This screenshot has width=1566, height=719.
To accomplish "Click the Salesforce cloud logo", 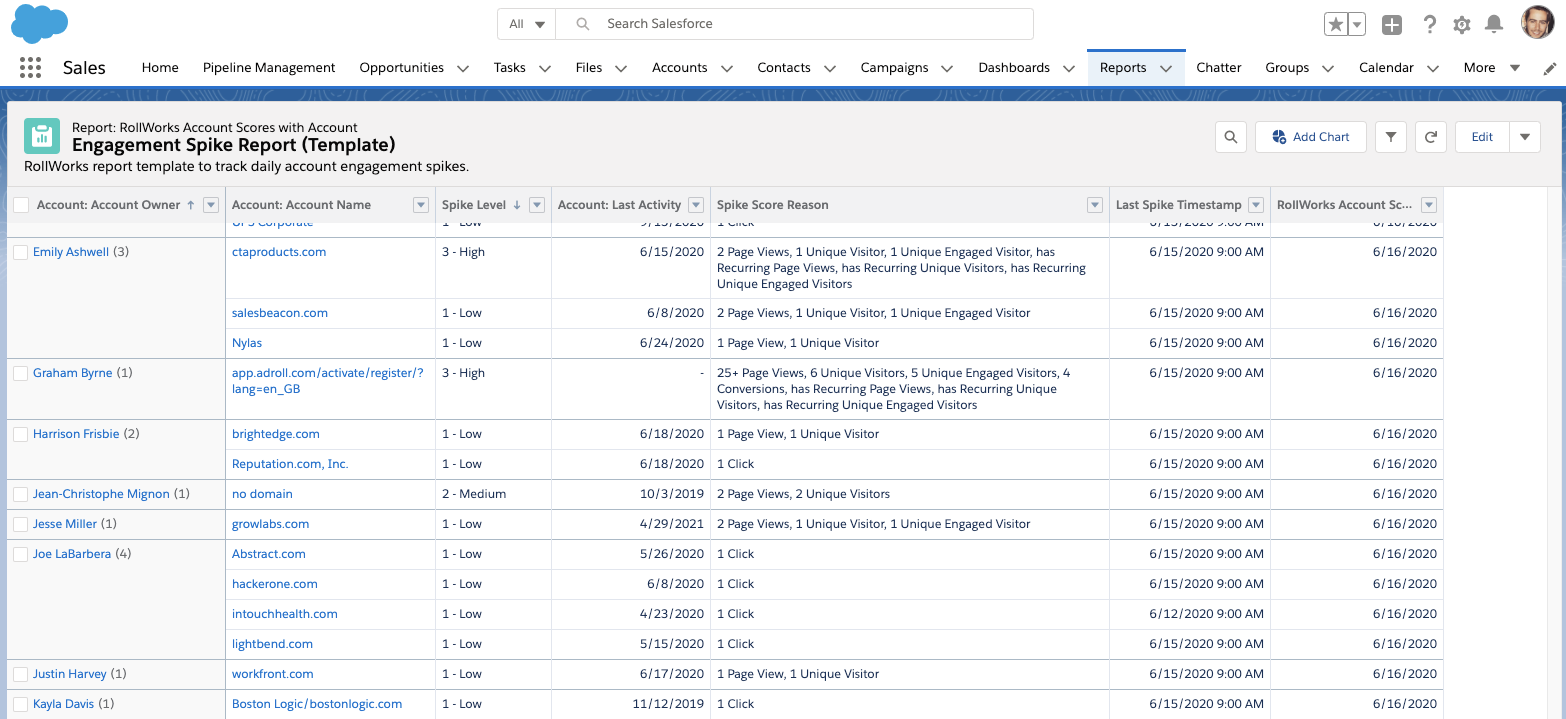I will (39, 24).
